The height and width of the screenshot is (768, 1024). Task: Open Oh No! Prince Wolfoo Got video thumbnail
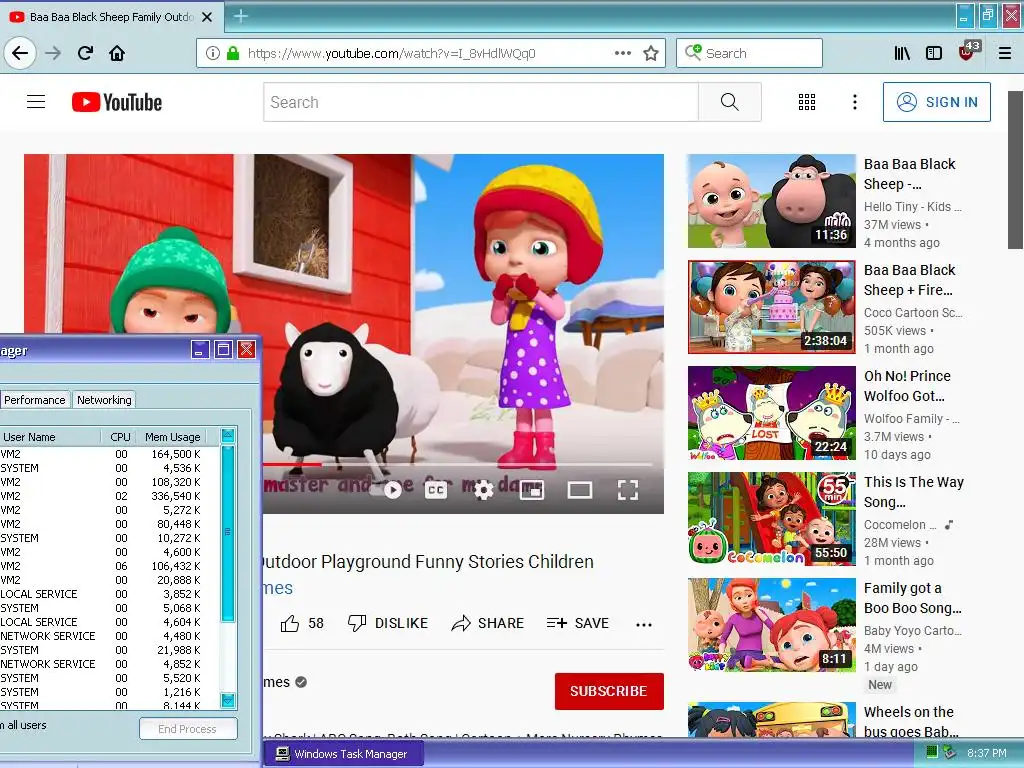tap(771, 413)
